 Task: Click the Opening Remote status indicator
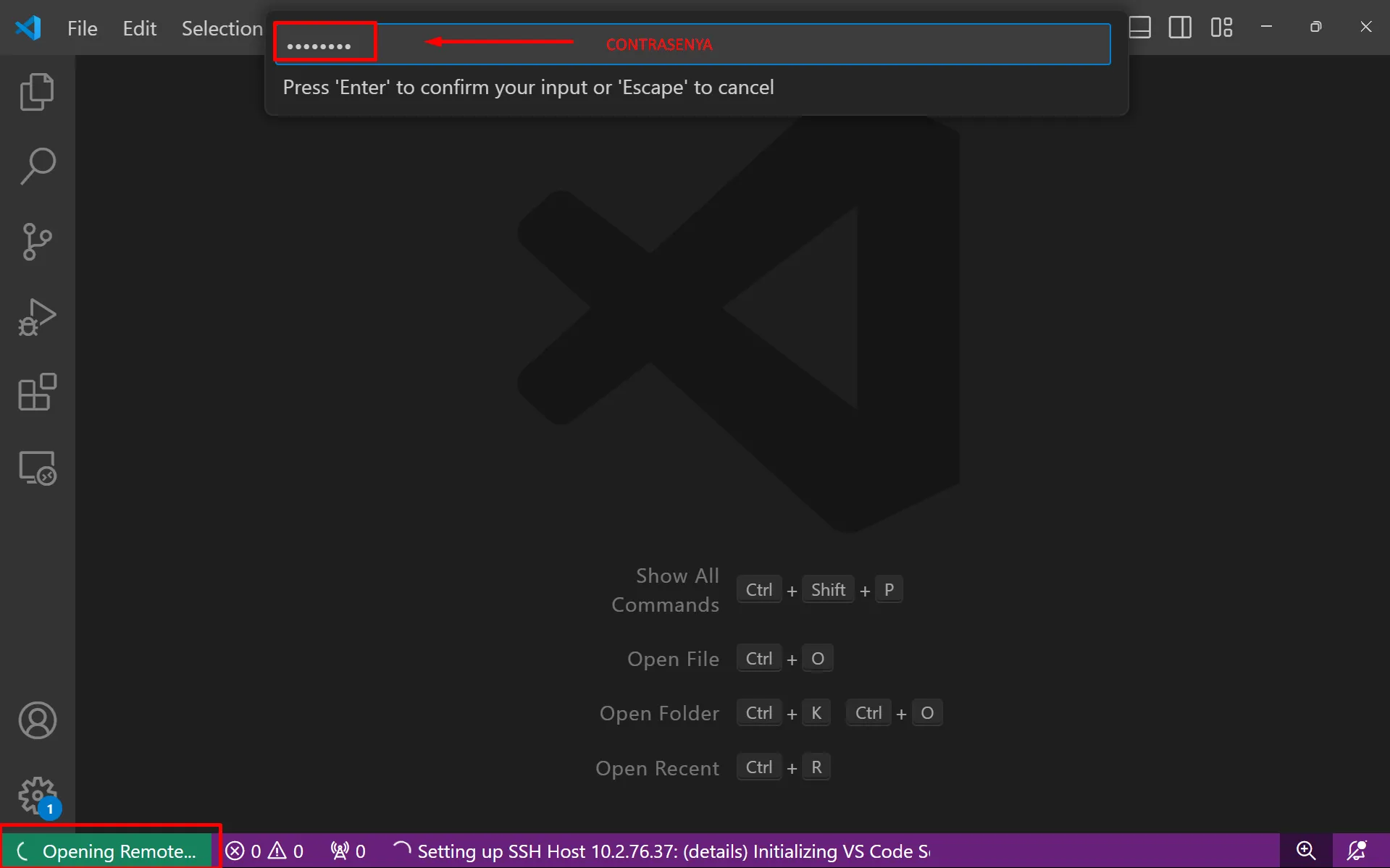pyautogui.click(x=107, y=851)
